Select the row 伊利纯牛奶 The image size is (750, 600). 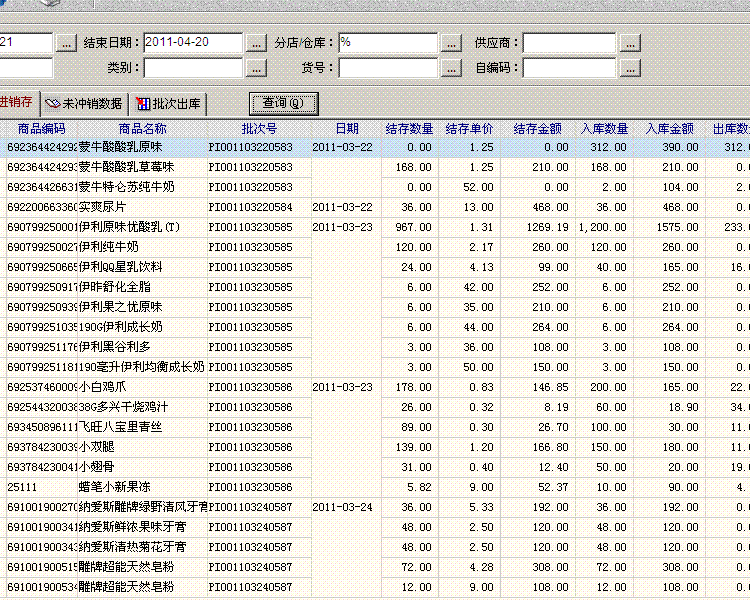(x=375, y=247)
